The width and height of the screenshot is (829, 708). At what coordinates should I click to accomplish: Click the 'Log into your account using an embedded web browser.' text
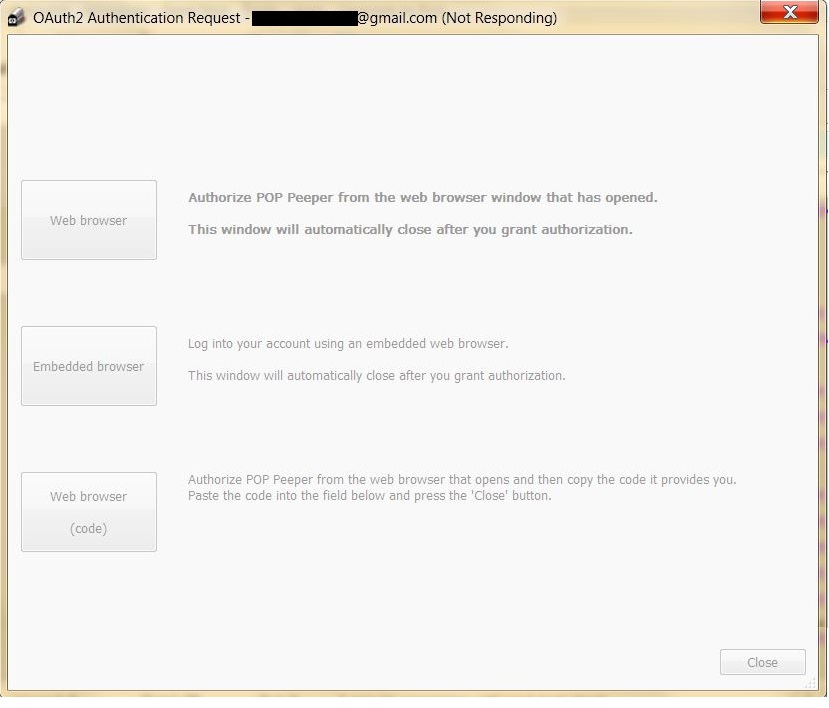[x=348, y=344]
